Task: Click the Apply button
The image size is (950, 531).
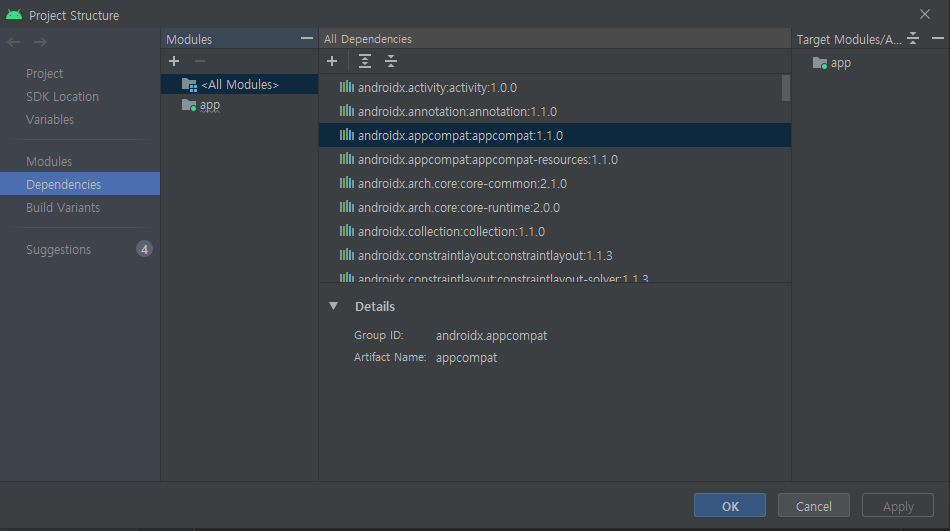Action: 897,506
